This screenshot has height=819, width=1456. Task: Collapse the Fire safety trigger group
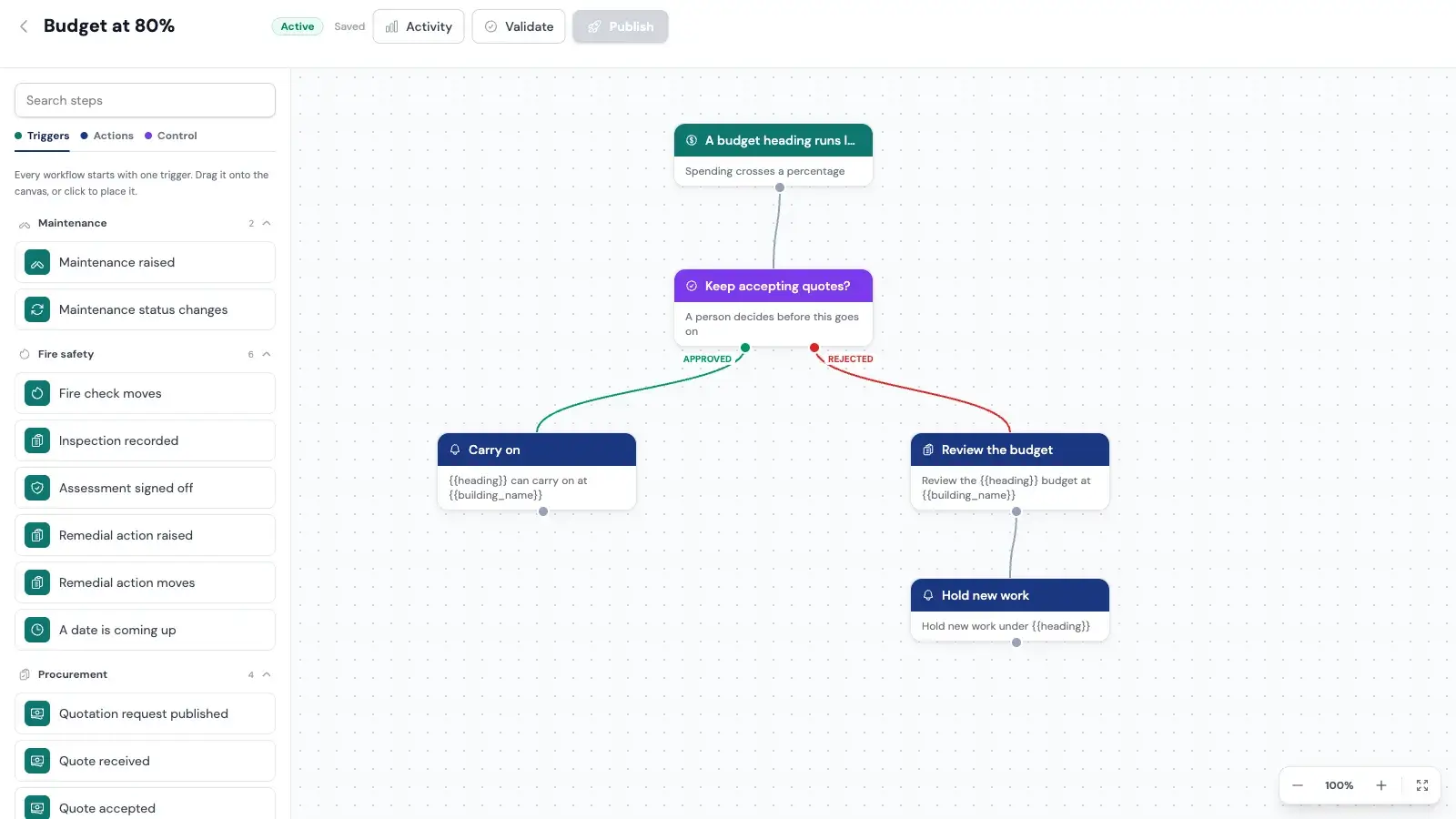pos(267,354)
